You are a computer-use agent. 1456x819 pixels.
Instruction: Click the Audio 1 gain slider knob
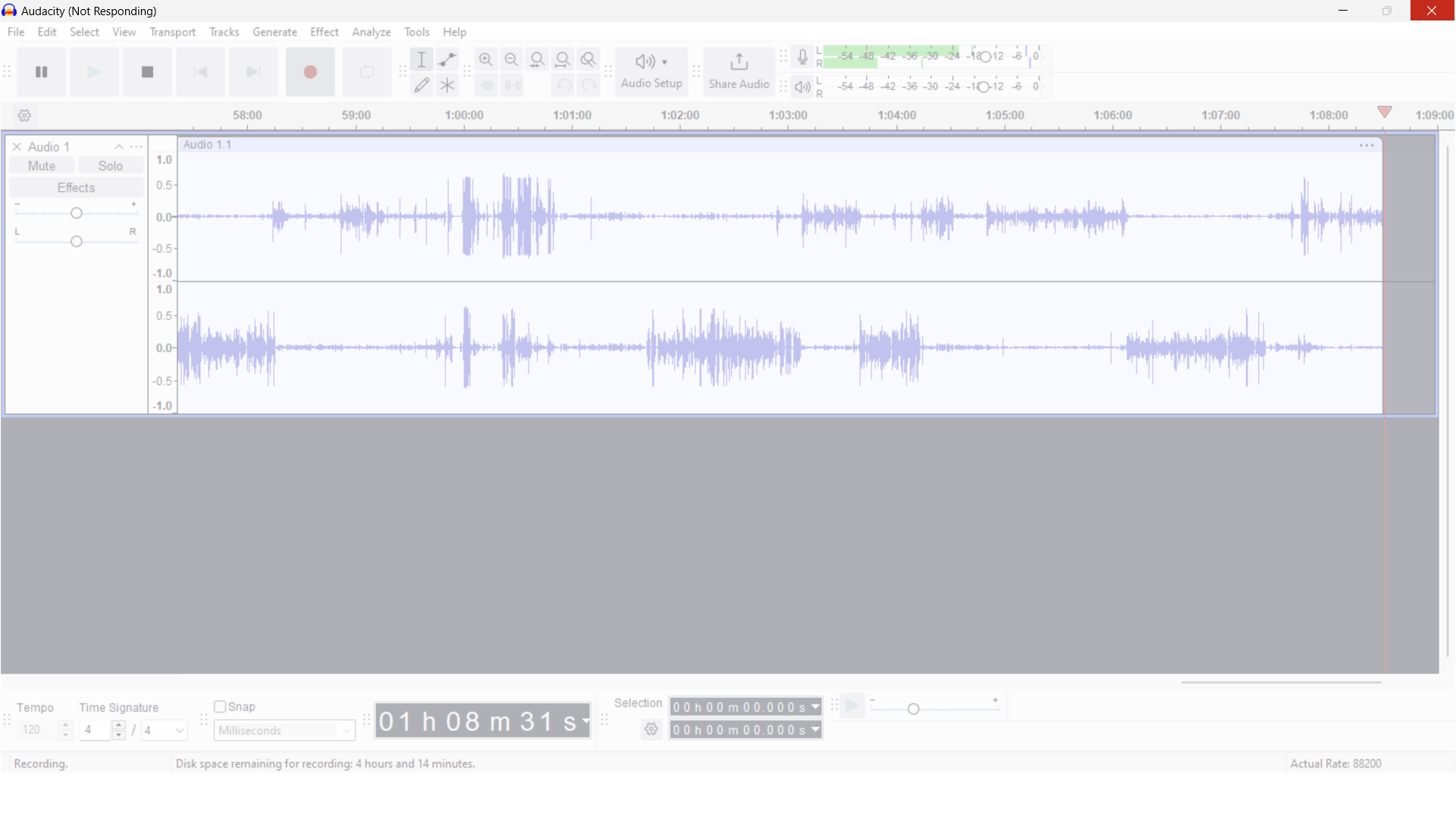pos(76,213)
